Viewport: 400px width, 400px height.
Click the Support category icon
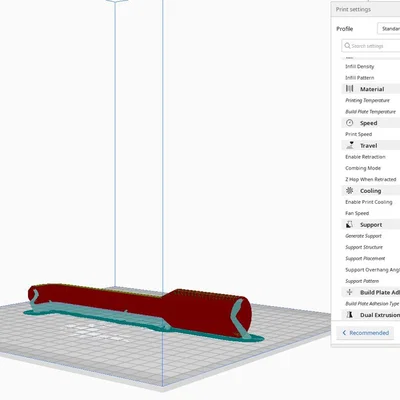point(349,224)
